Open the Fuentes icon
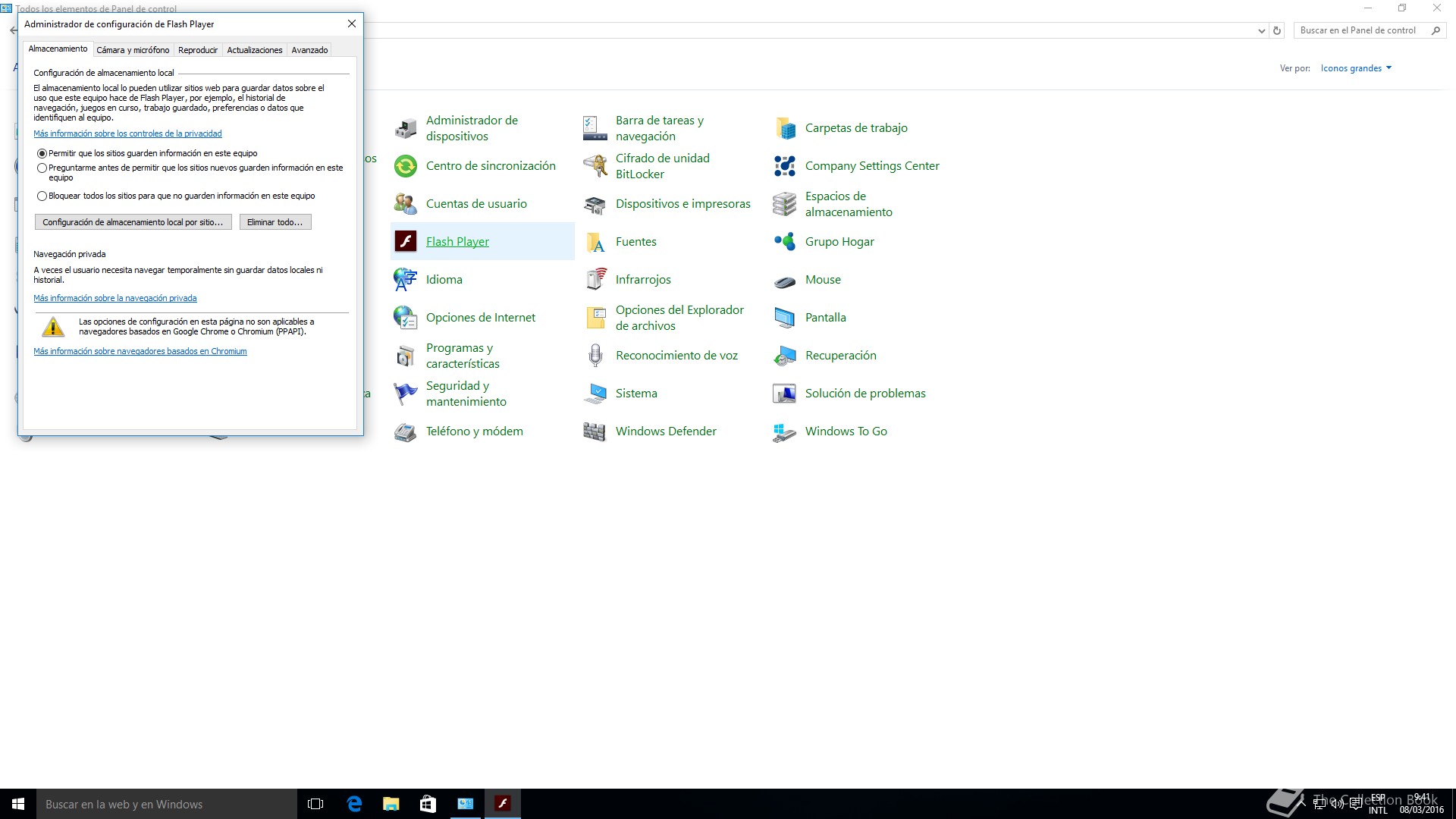Viewport: 1456px width, 819px height. 595,242
